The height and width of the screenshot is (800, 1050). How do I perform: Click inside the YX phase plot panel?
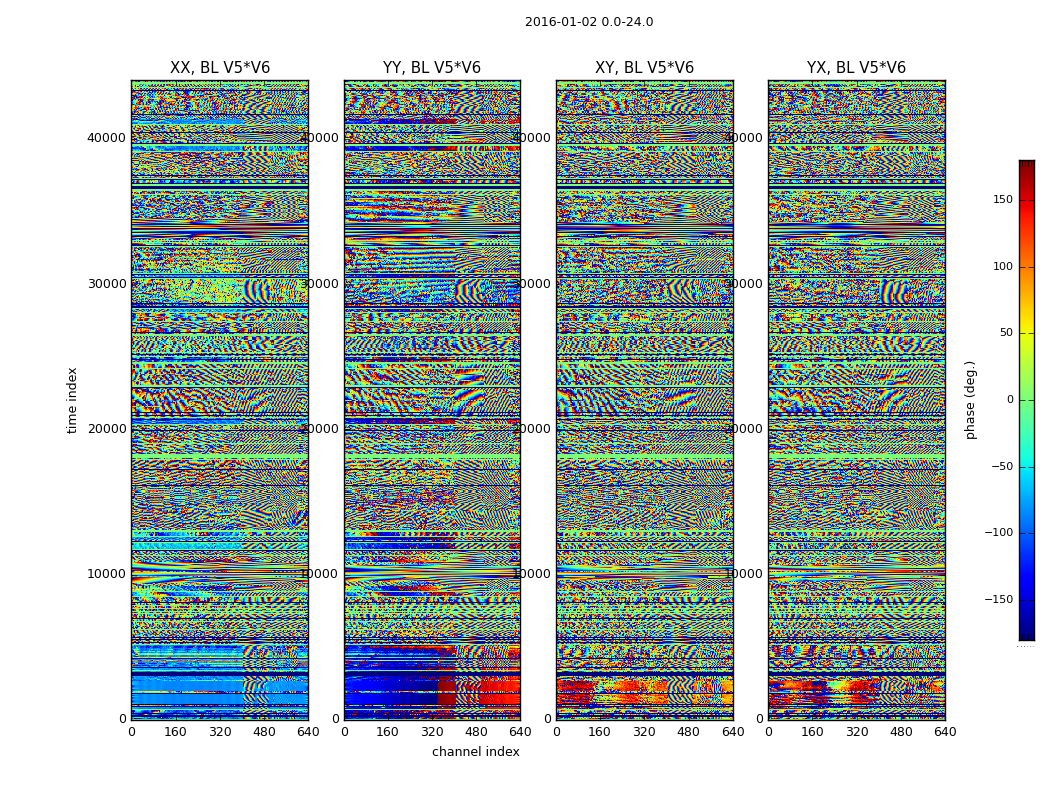click(x=857, y=400)
